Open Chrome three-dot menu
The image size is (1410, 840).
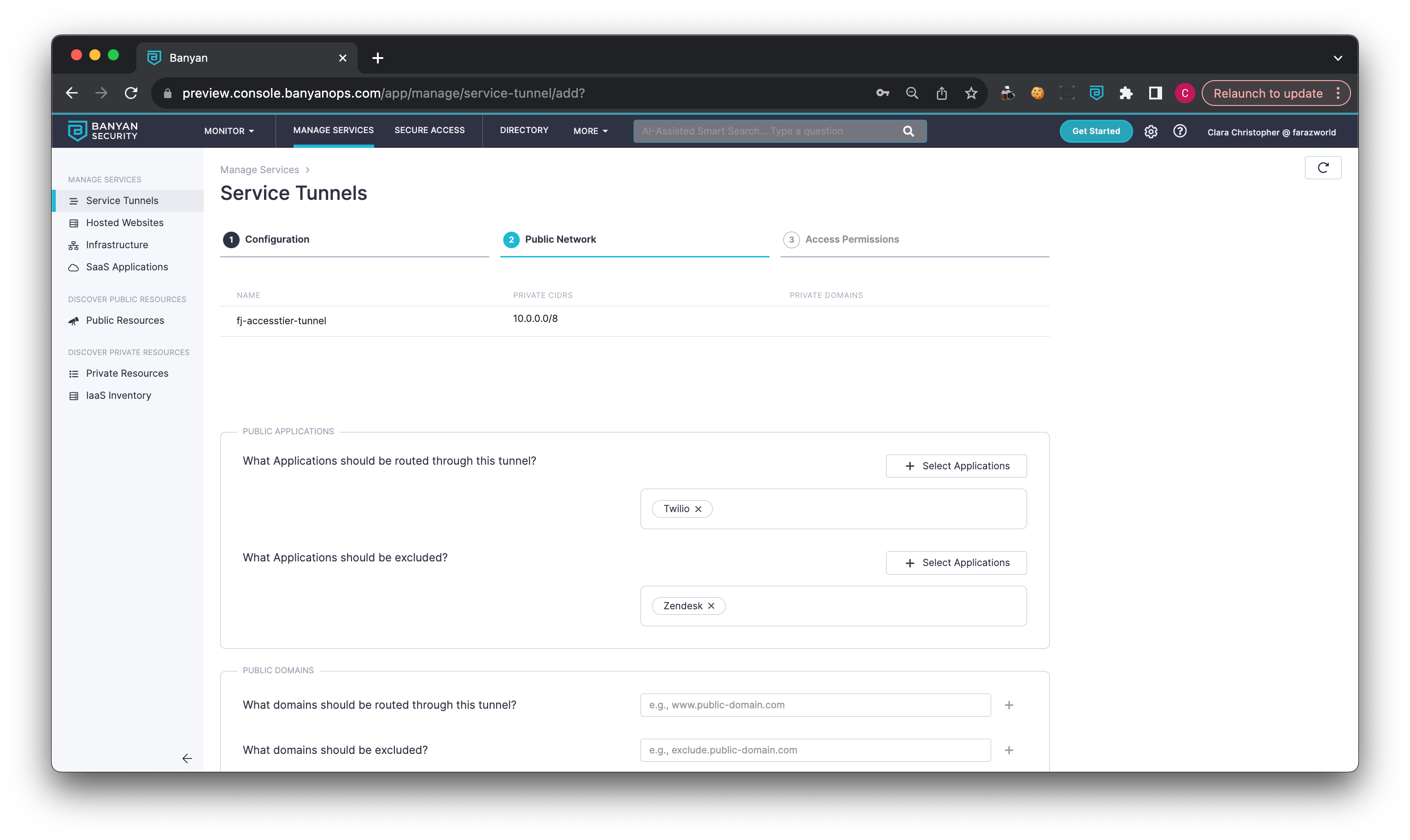1338,93
